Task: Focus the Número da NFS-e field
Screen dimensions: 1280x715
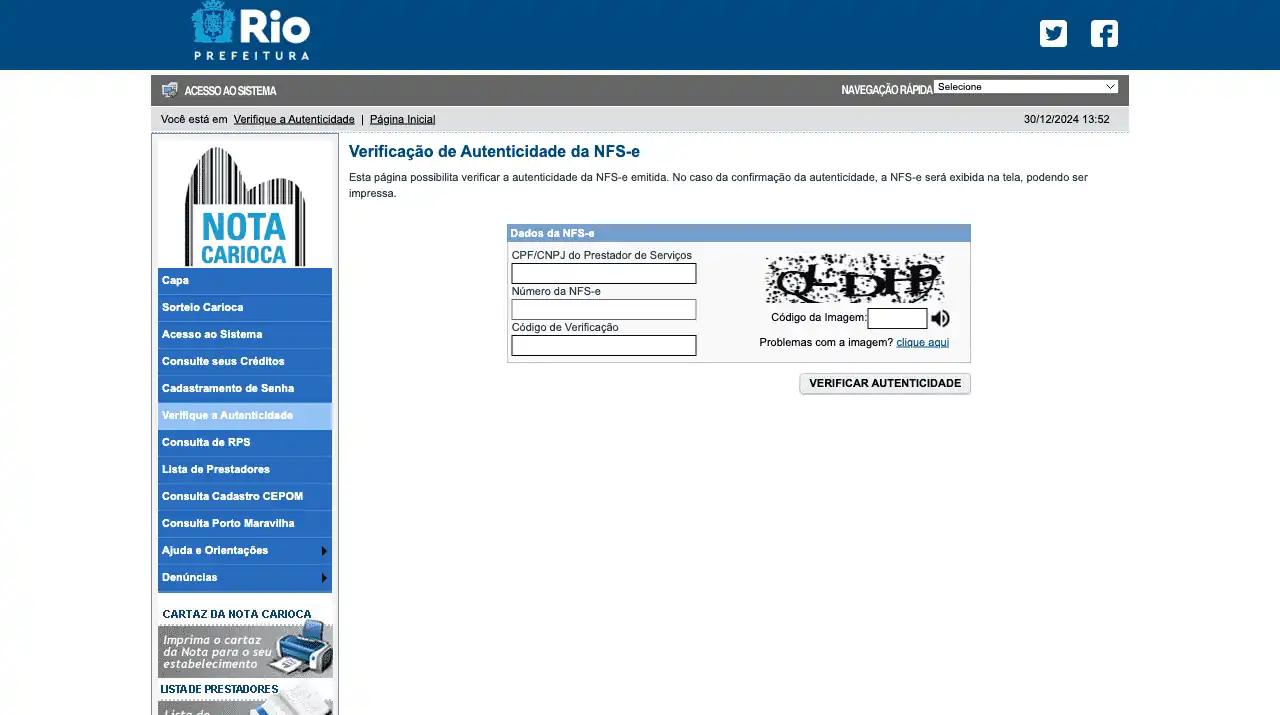Action: (603, 310)
